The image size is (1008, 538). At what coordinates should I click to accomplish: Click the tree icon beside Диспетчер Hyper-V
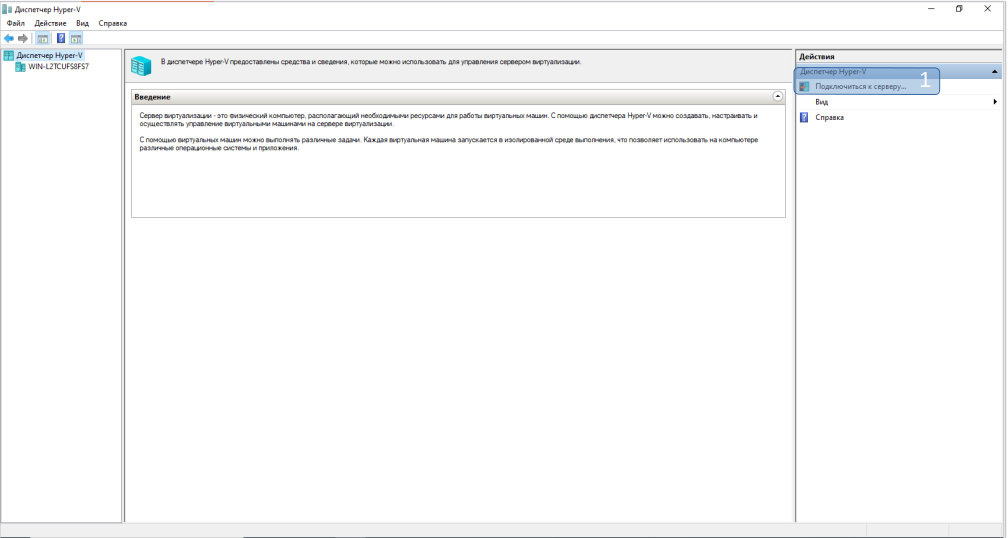9,56
